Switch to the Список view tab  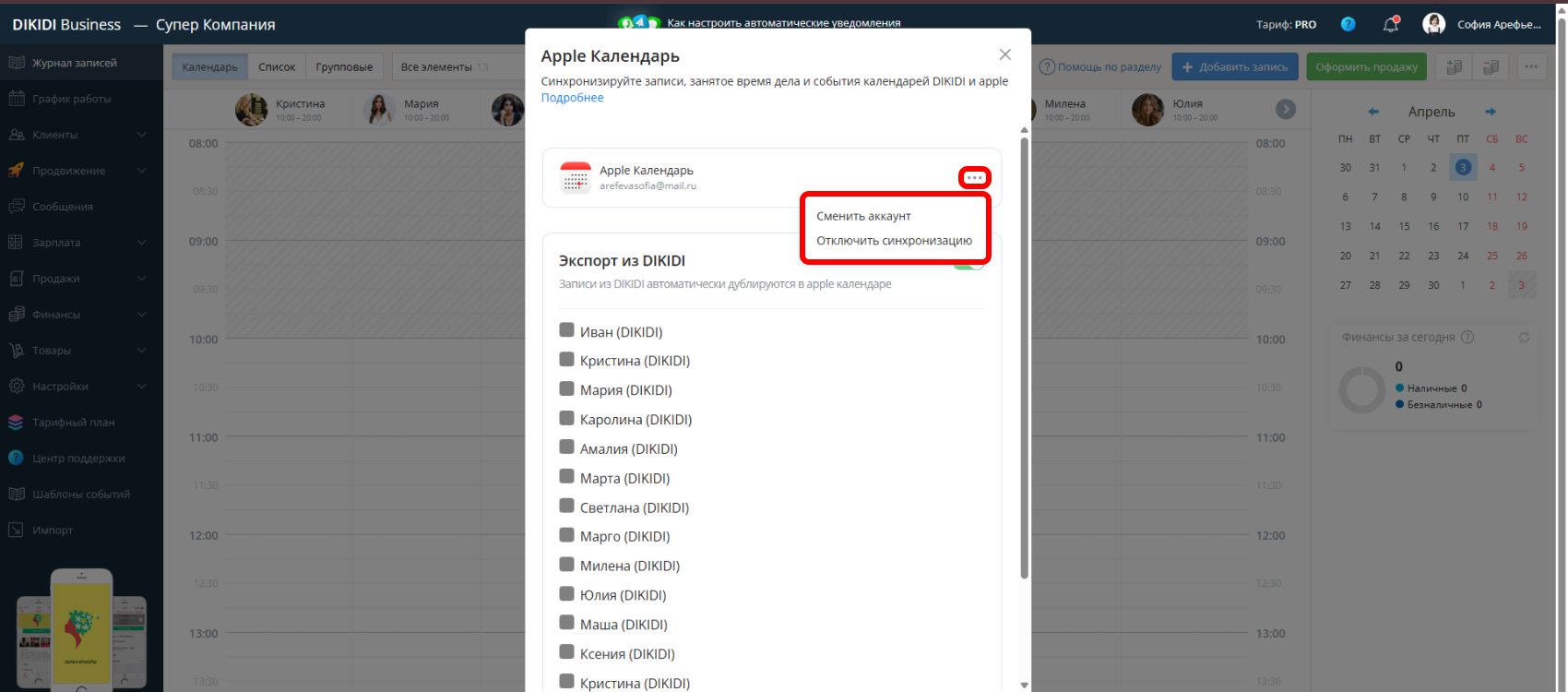point(277,66)
